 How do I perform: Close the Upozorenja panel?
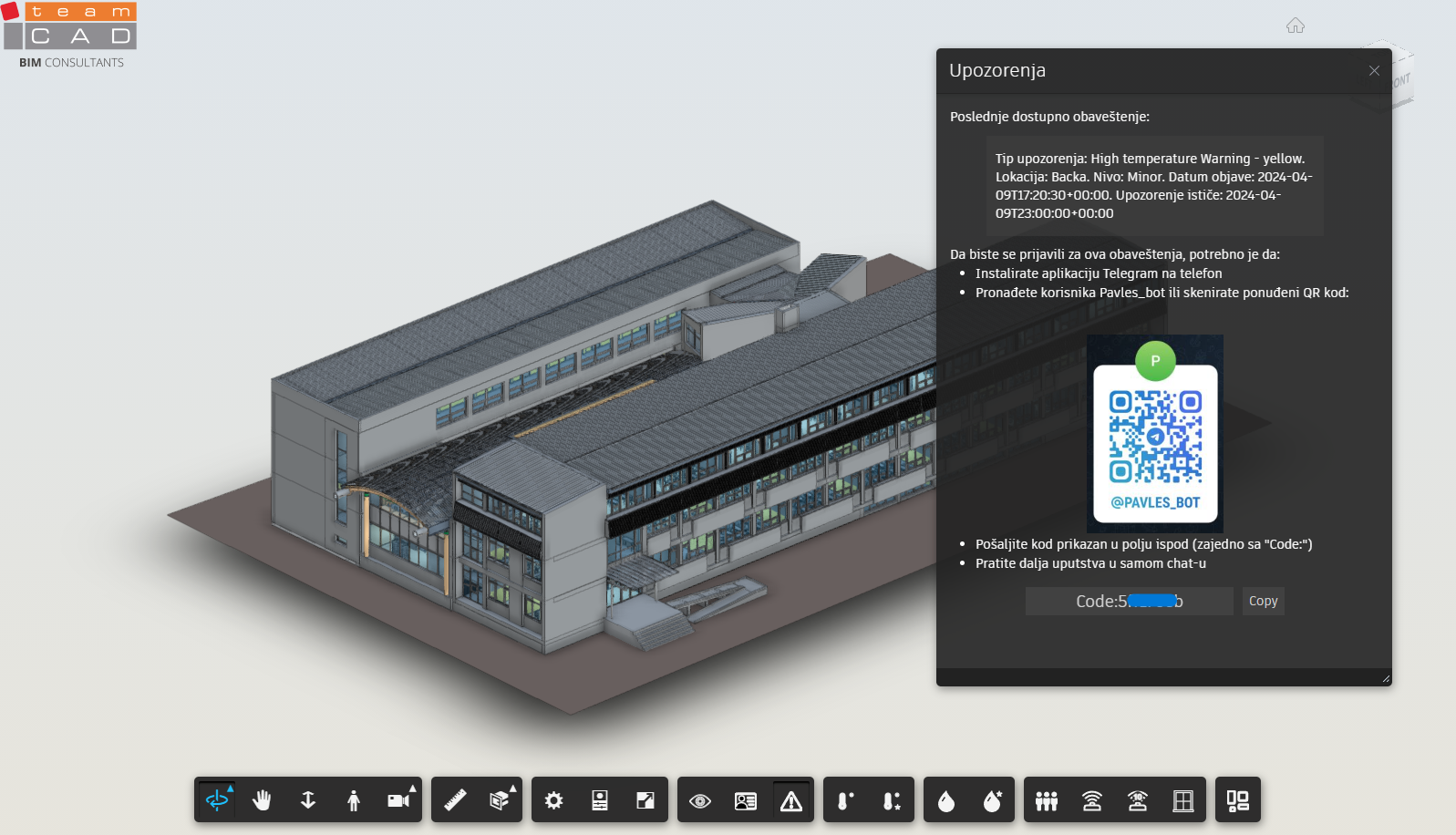point(1374,71)
